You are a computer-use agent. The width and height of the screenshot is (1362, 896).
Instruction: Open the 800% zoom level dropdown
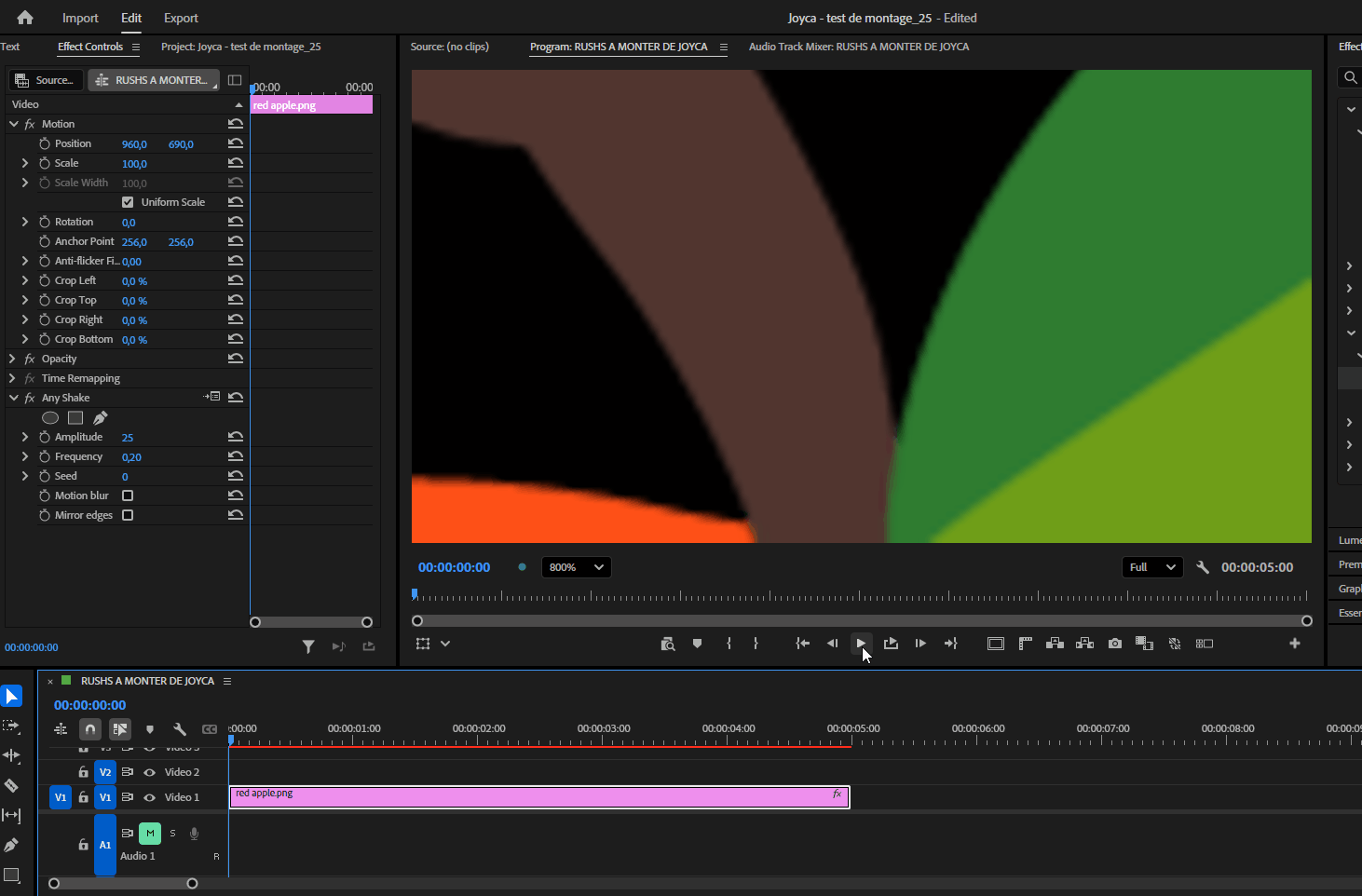(x=576, y=567)
